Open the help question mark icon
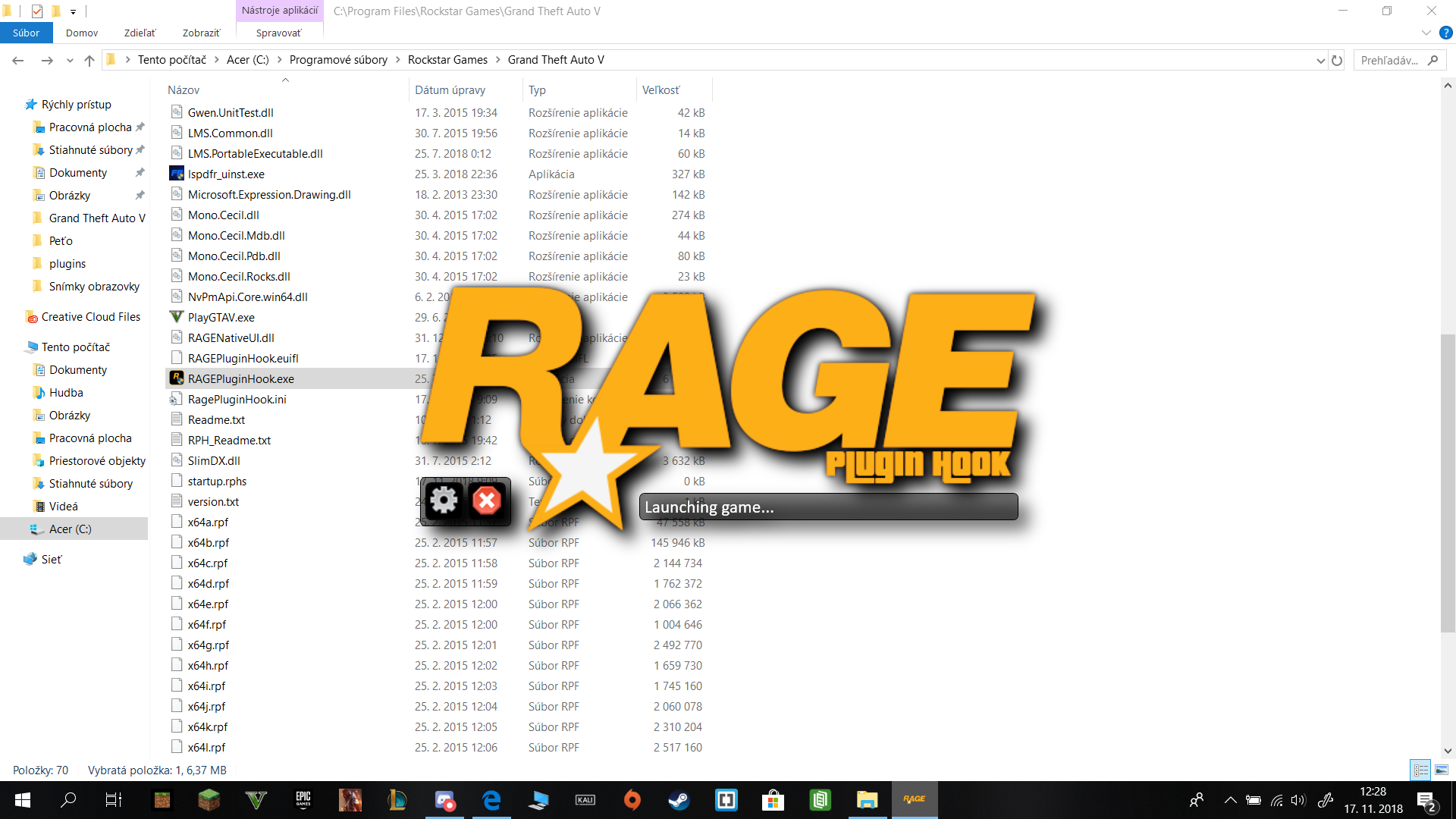 pos(1446,33)
